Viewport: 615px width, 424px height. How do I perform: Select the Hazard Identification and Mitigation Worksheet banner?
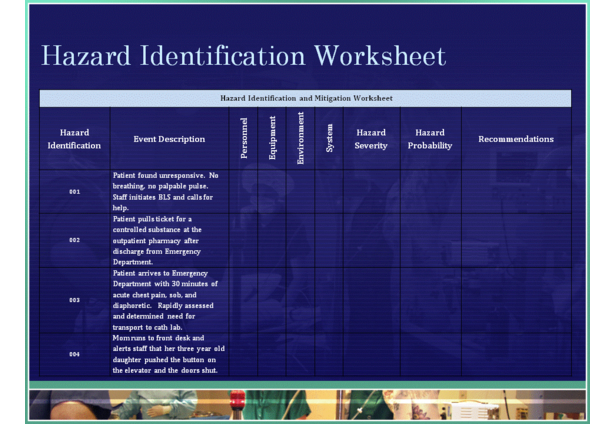pyautogui.click(x=306, y=98)
